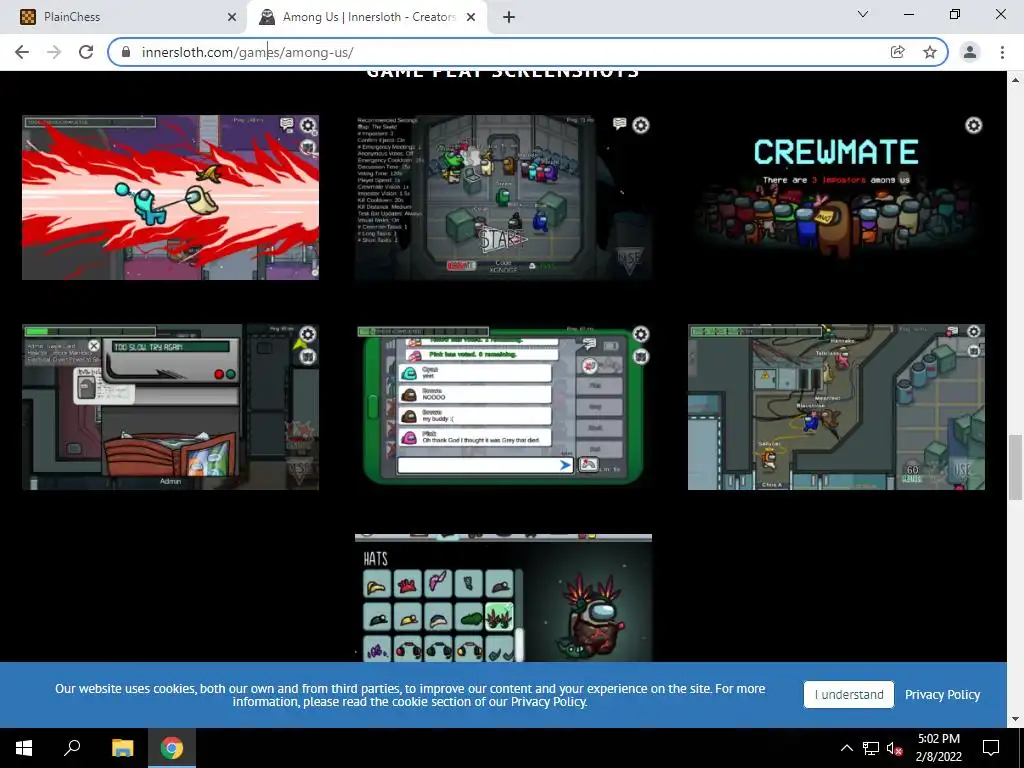
Task: Open Chrome's three-dot menu
Action: (x=1002, y=52)
